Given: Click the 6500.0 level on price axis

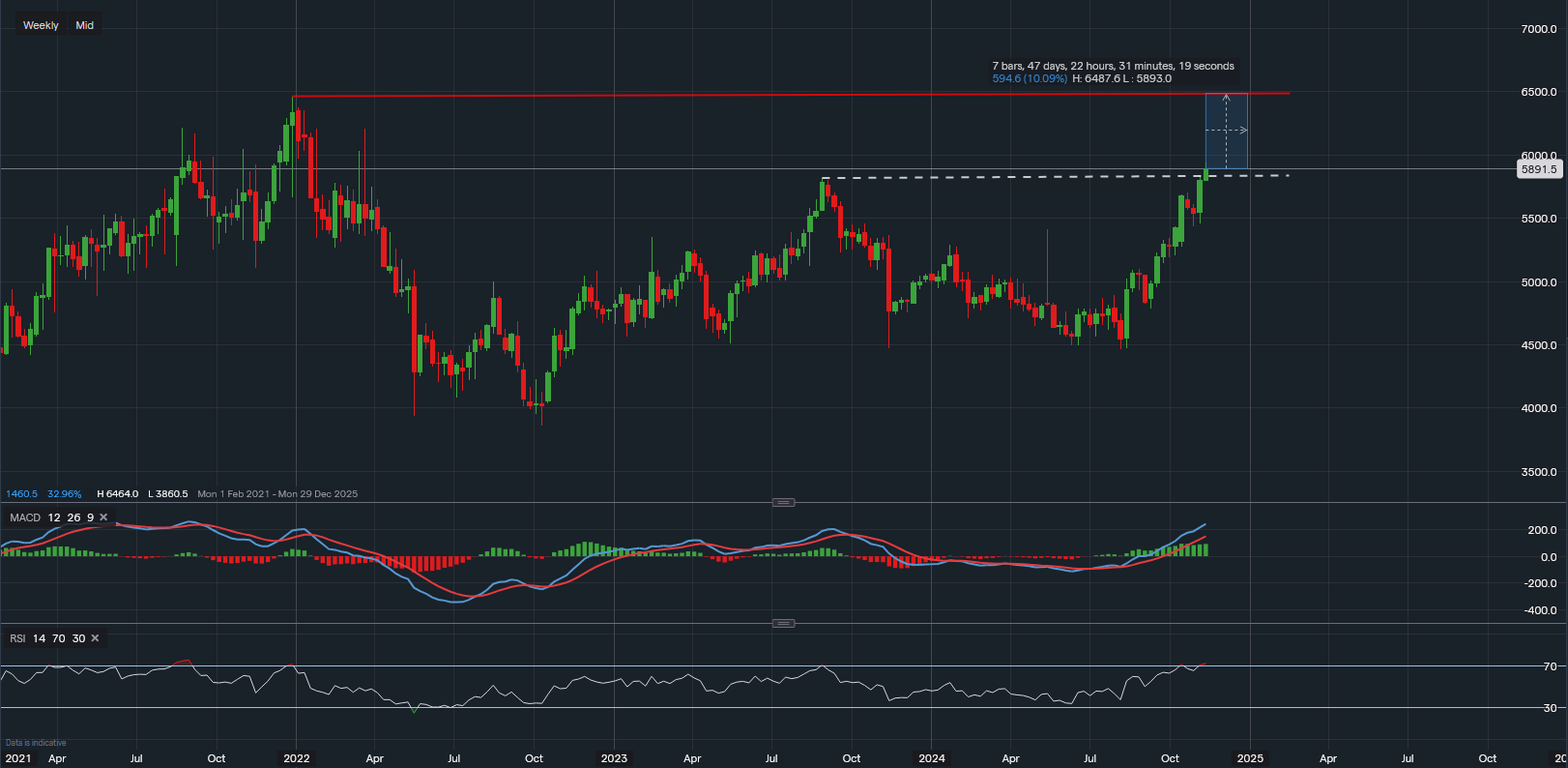Looking at the screenshot, I should click(1538, 92).
